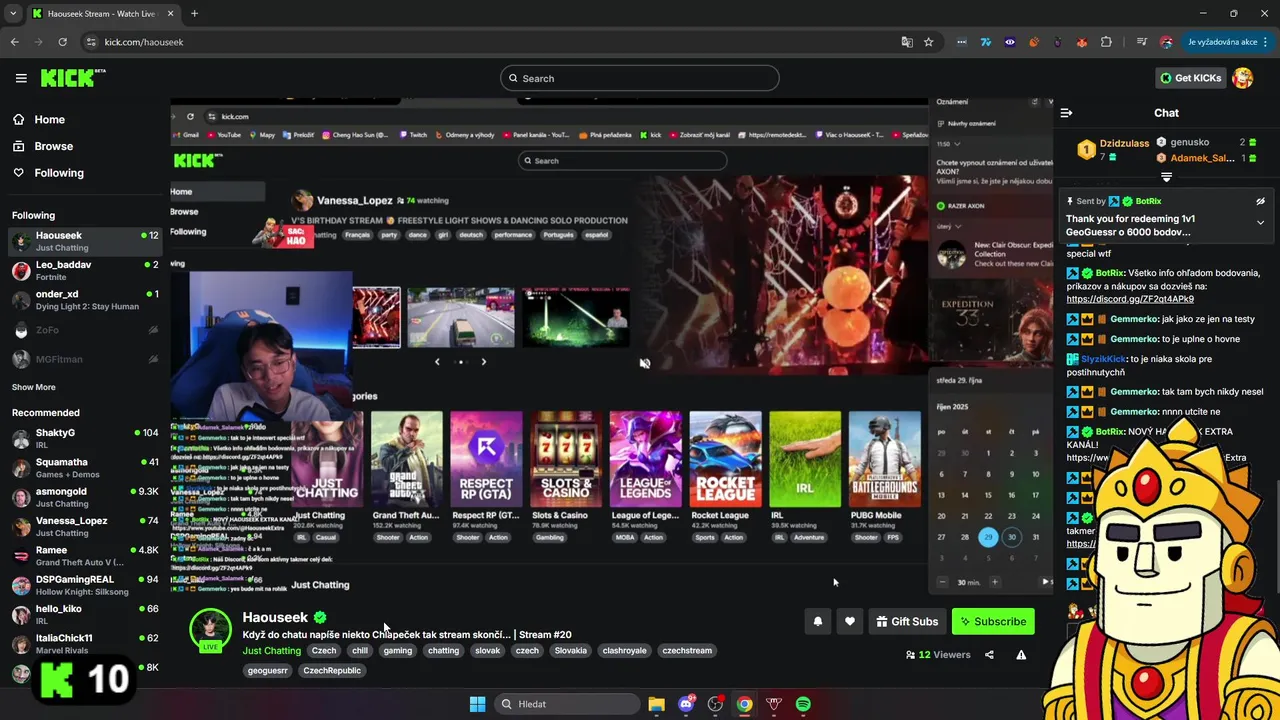
Task: Open the user profile avatar menu
Action: [1243, 78]
